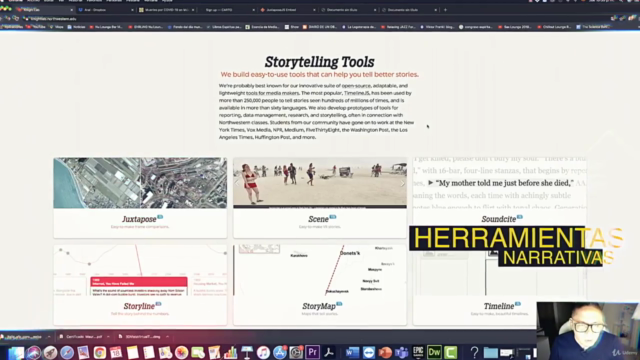The height and width of the screenshot is (360, 640).
Task: Switch to the Dropbox browser tab
Action: (106, 10)
